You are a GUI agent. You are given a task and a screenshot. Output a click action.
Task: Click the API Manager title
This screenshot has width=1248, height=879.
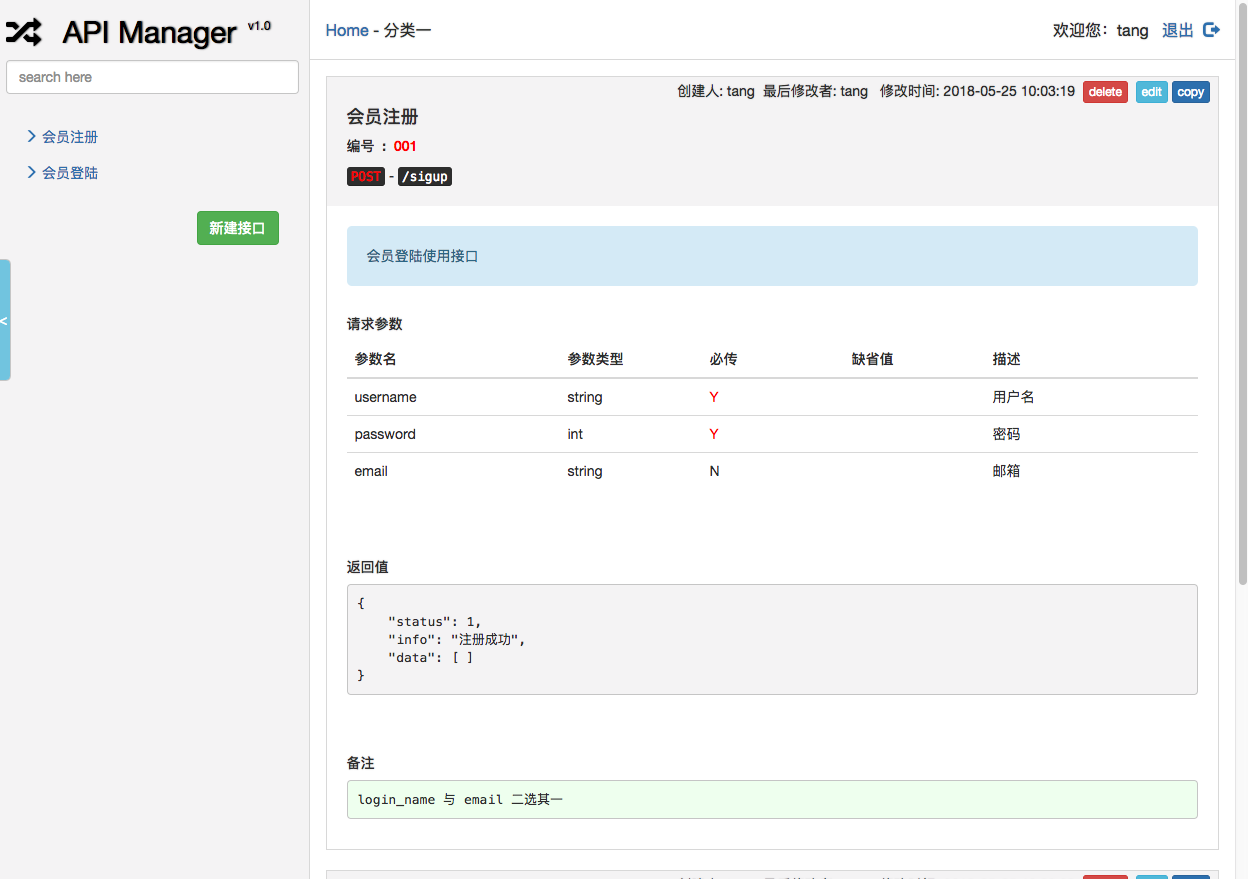pyautogui.click(x=149, y=32)
